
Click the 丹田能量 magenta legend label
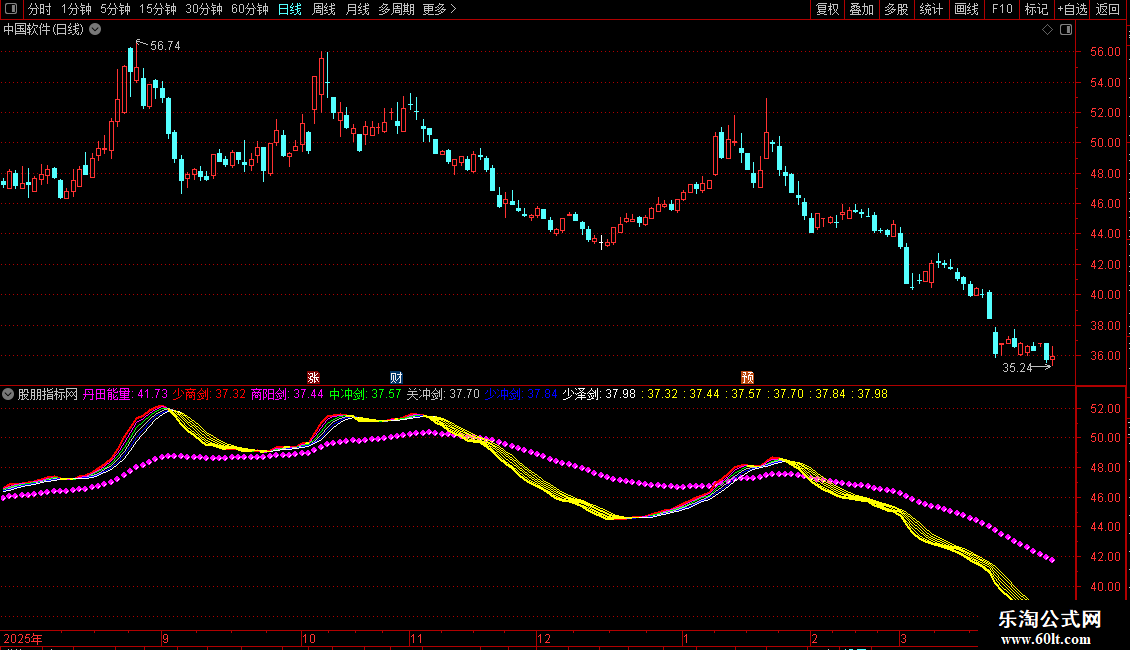click(108, 394)
